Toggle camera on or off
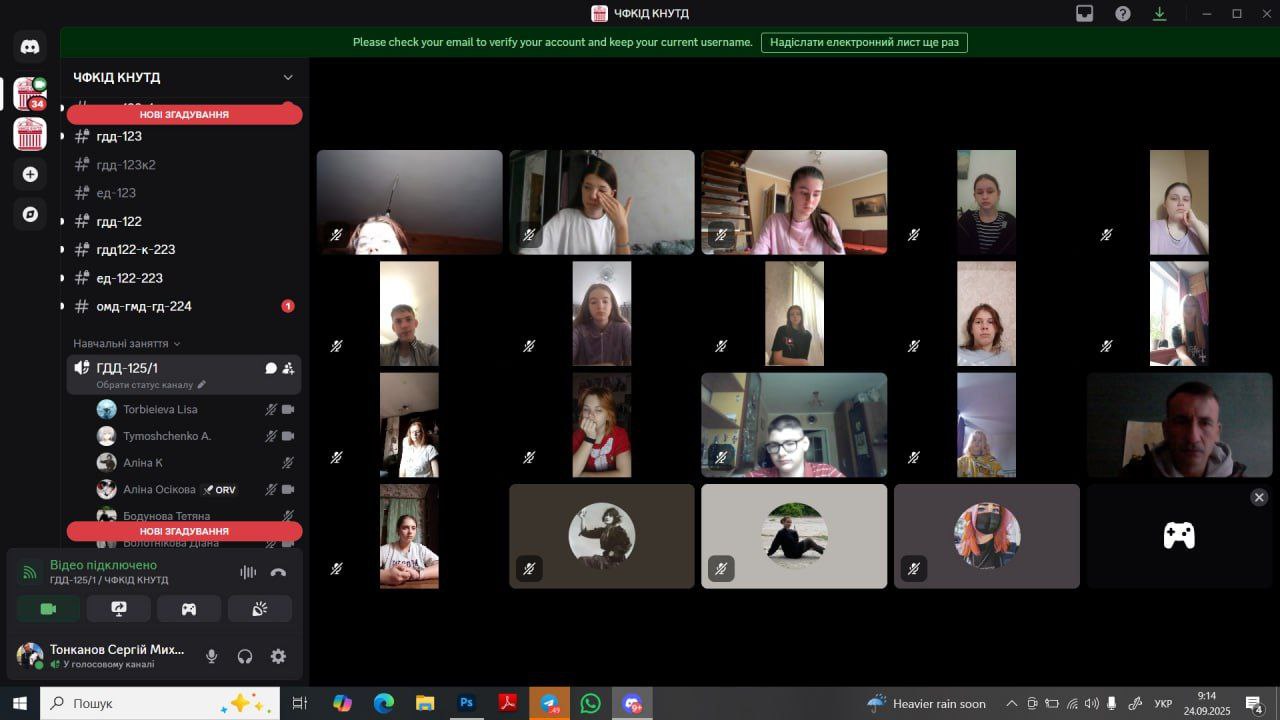The width and height of the screenshot is (1280, 720). (x=48, y=608)
